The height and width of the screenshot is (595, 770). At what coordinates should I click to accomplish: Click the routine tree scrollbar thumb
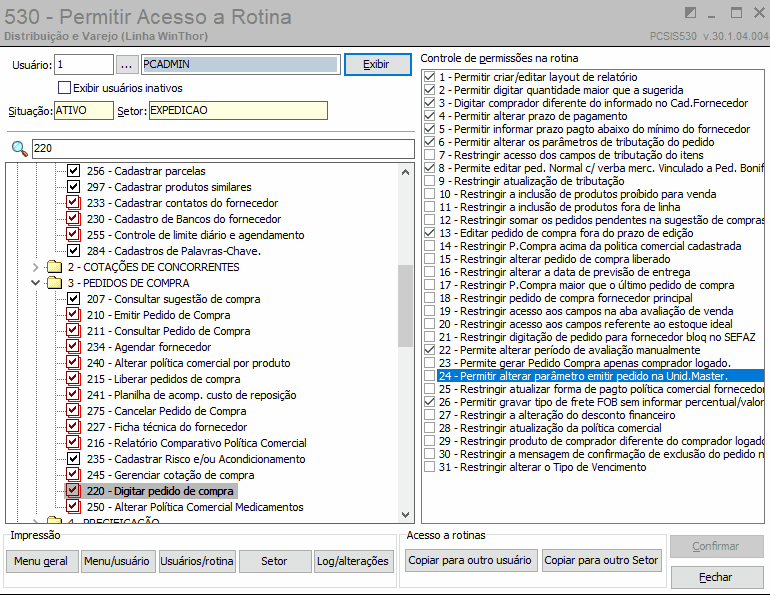[x=405, y=306]
